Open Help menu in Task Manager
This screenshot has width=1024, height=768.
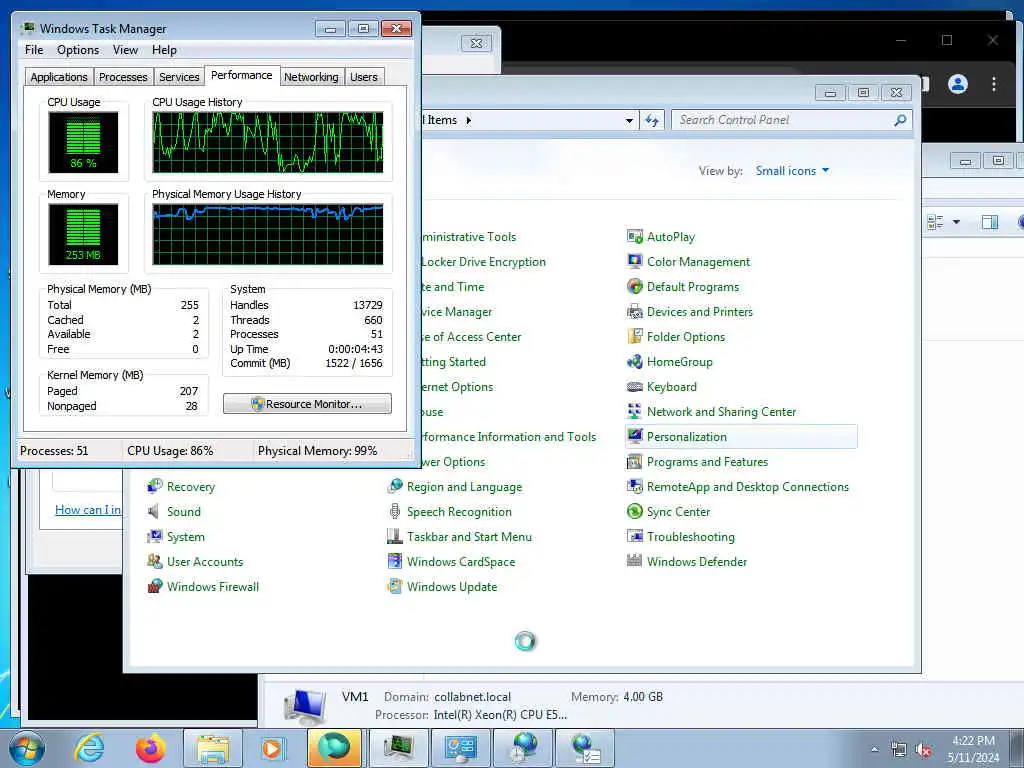click(165, 50)
